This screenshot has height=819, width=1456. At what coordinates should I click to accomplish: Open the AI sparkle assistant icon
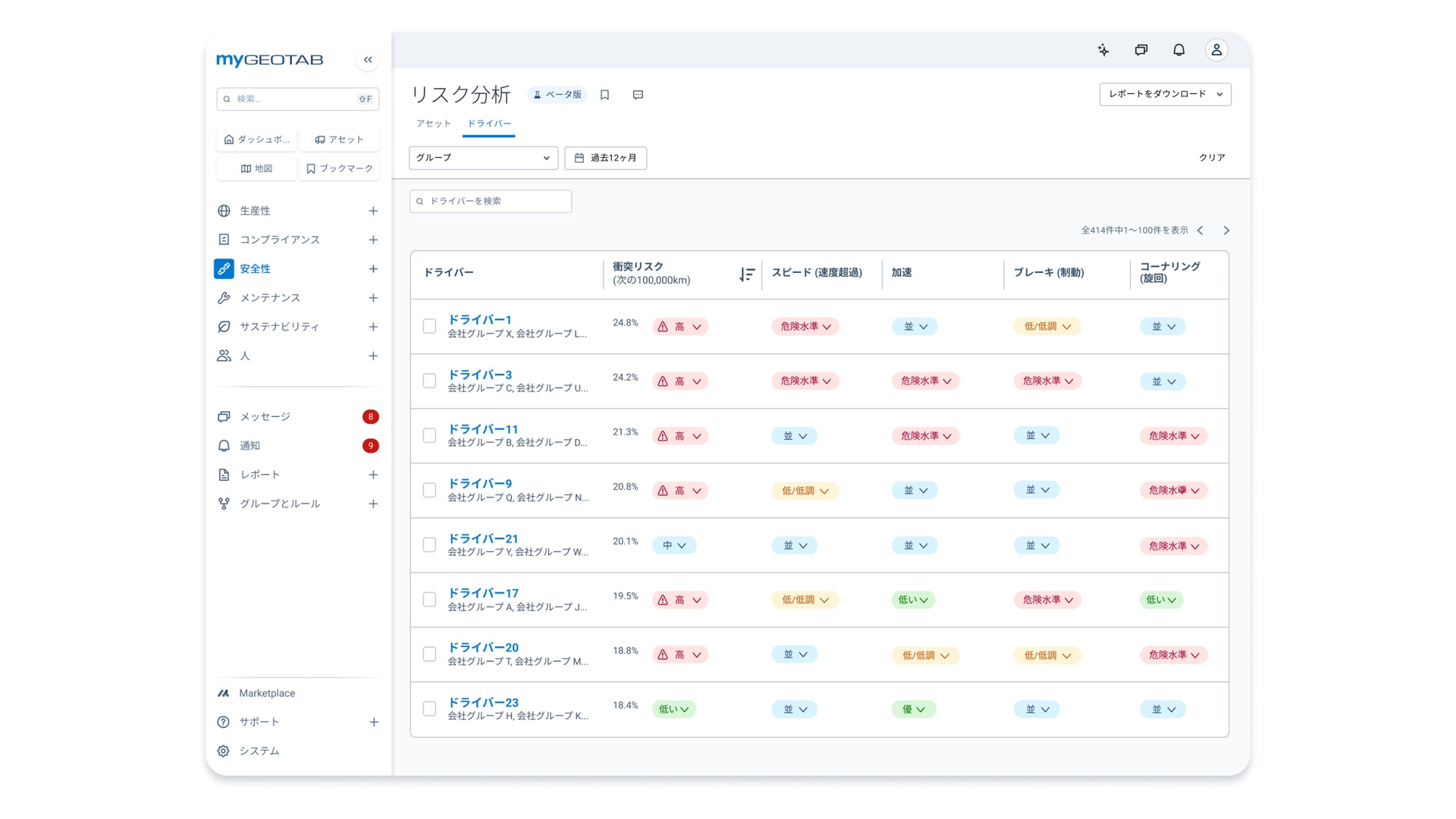(1103, 50)
